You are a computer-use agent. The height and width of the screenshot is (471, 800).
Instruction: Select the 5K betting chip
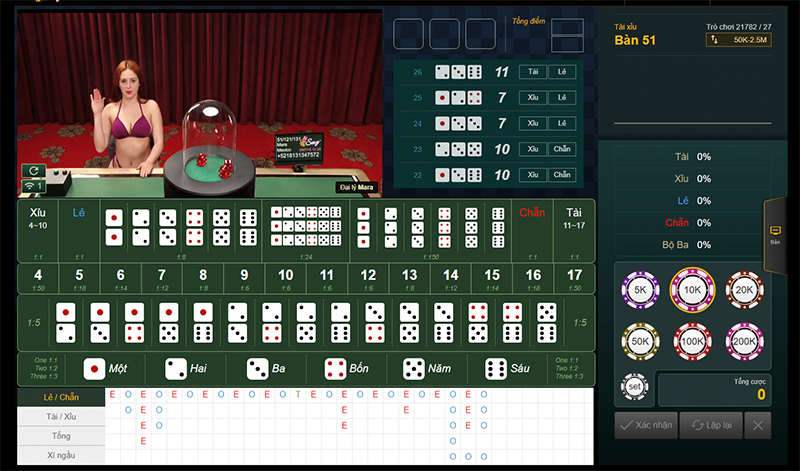coord(640,290)
